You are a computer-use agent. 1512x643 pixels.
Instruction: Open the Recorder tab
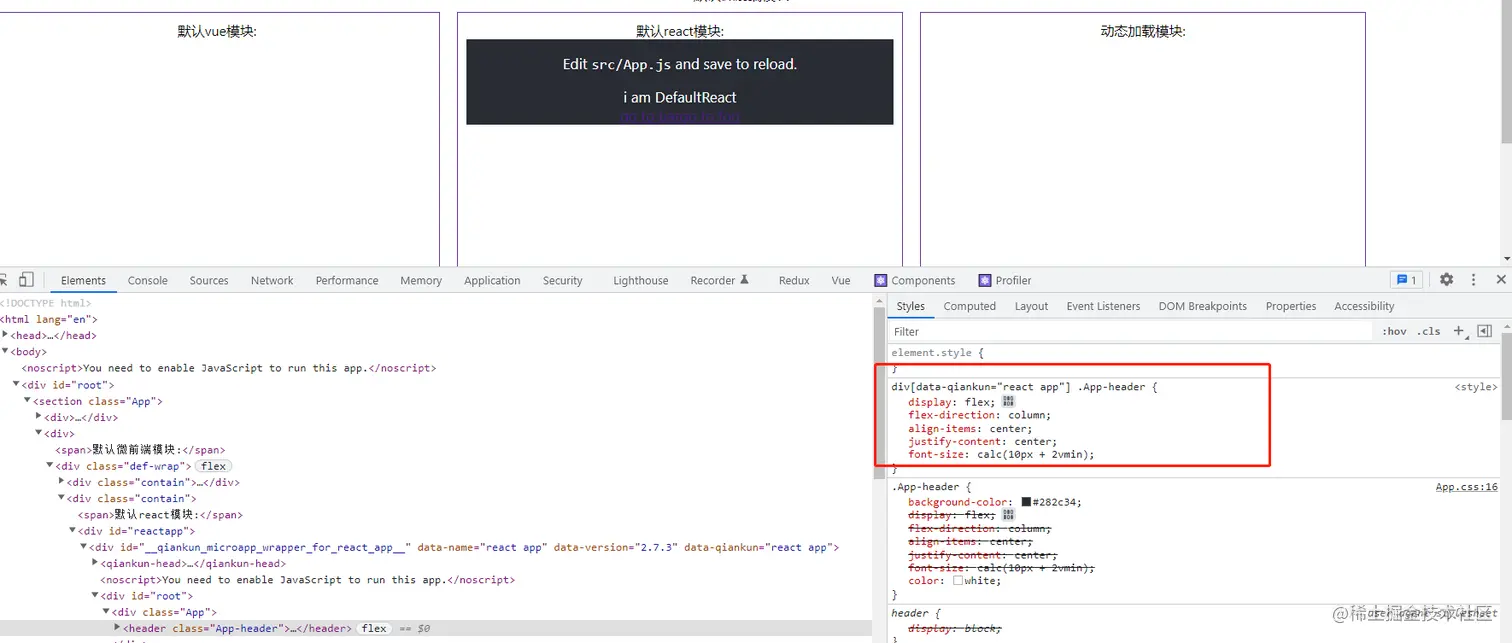(719, 280)
